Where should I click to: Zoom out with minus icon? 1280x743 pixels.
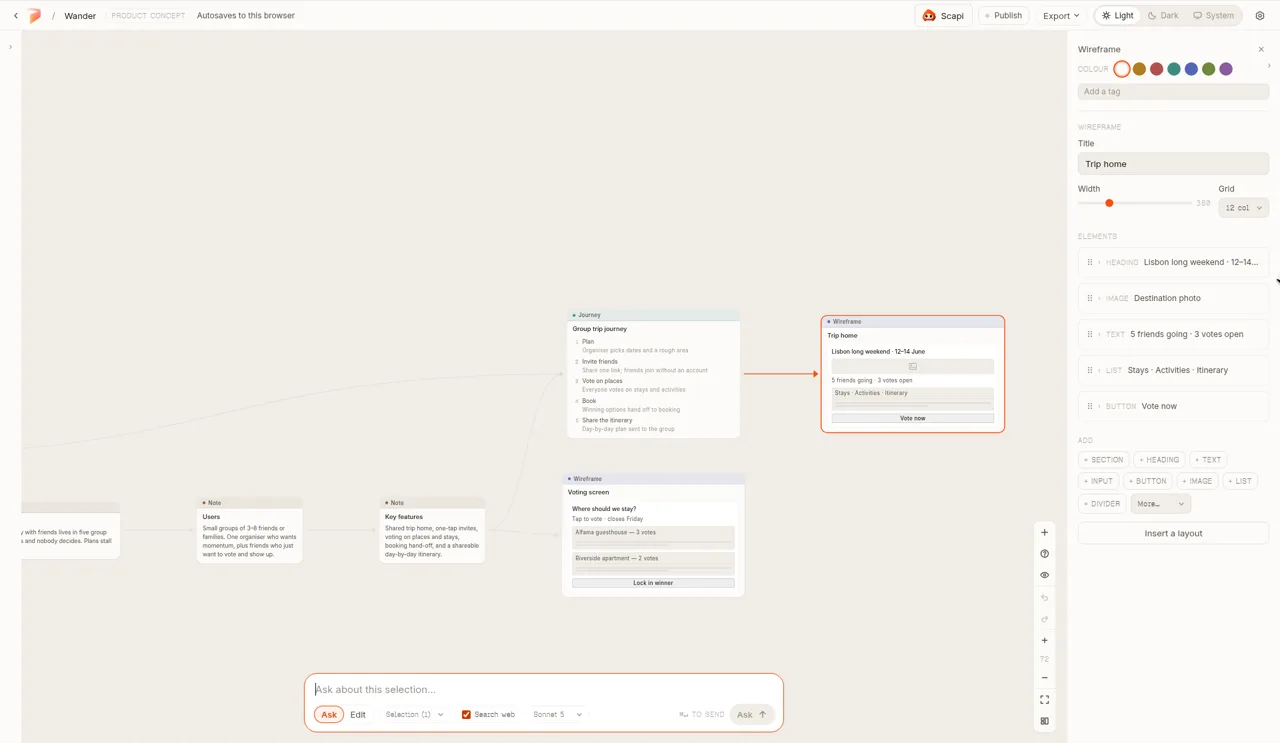pyautogui.click(x=1045, y=678)
